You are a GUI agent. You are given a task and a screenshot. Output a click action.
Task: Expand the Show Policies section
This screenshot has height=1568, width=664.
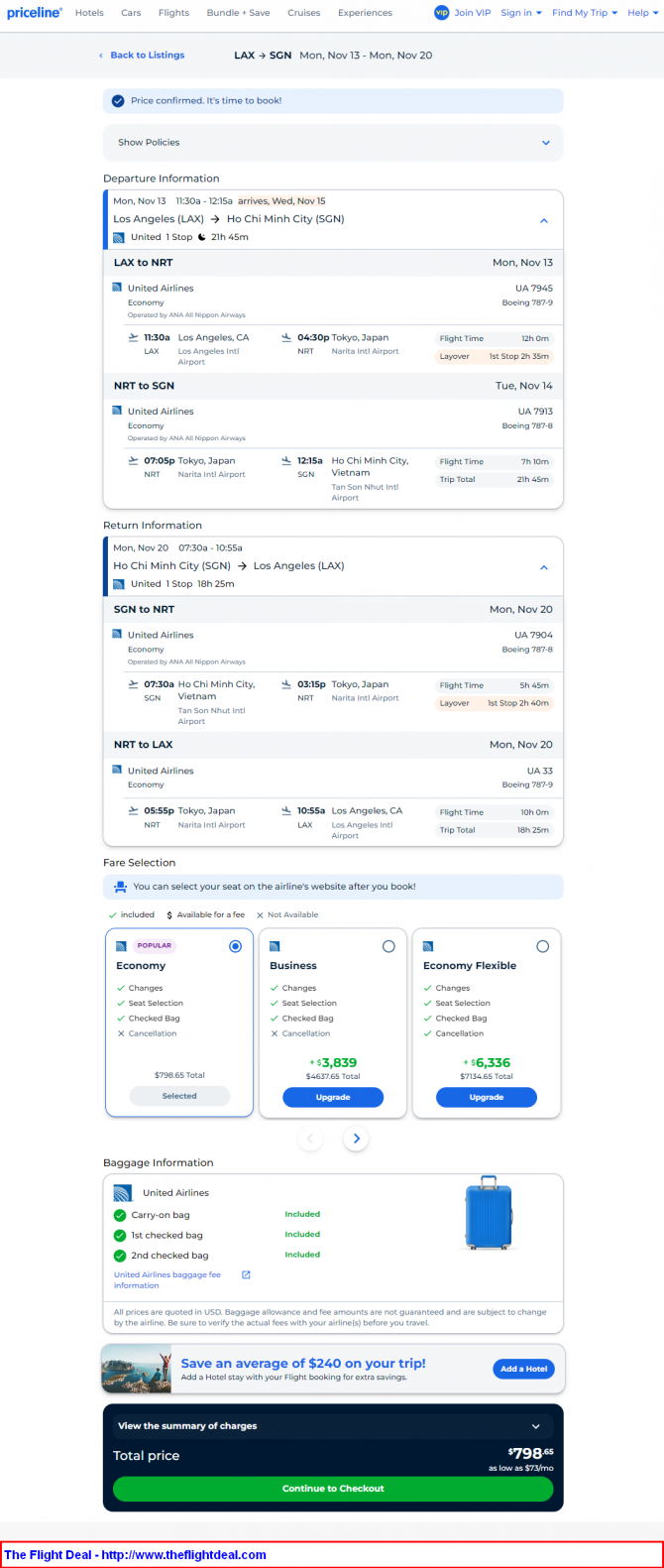point(545,143)
